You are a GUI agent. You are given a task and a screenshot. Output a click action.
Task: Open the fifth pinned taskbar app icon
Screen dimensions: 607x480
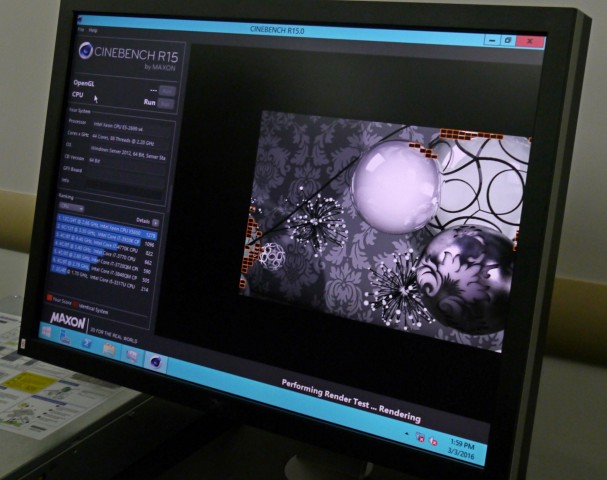[x=132, y=355]
